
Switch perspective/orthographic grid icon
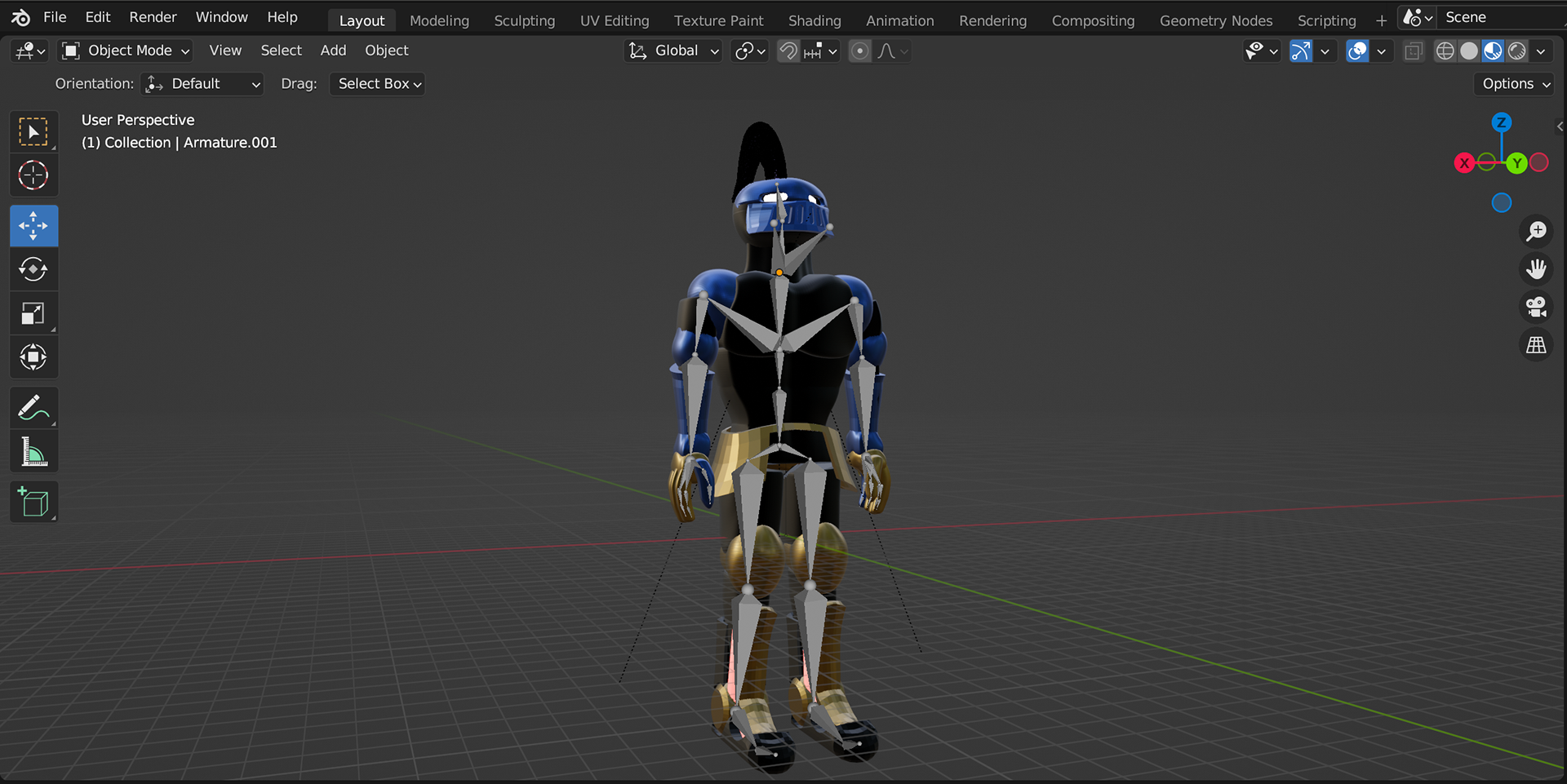1536,346
